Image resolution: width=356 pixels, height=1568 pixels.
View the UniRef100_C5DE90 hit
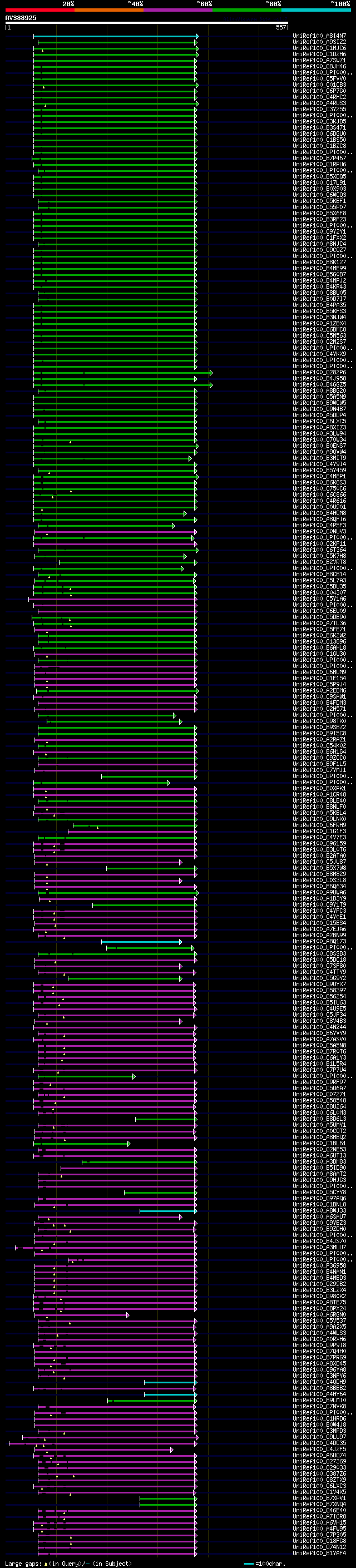coord(319,617)
